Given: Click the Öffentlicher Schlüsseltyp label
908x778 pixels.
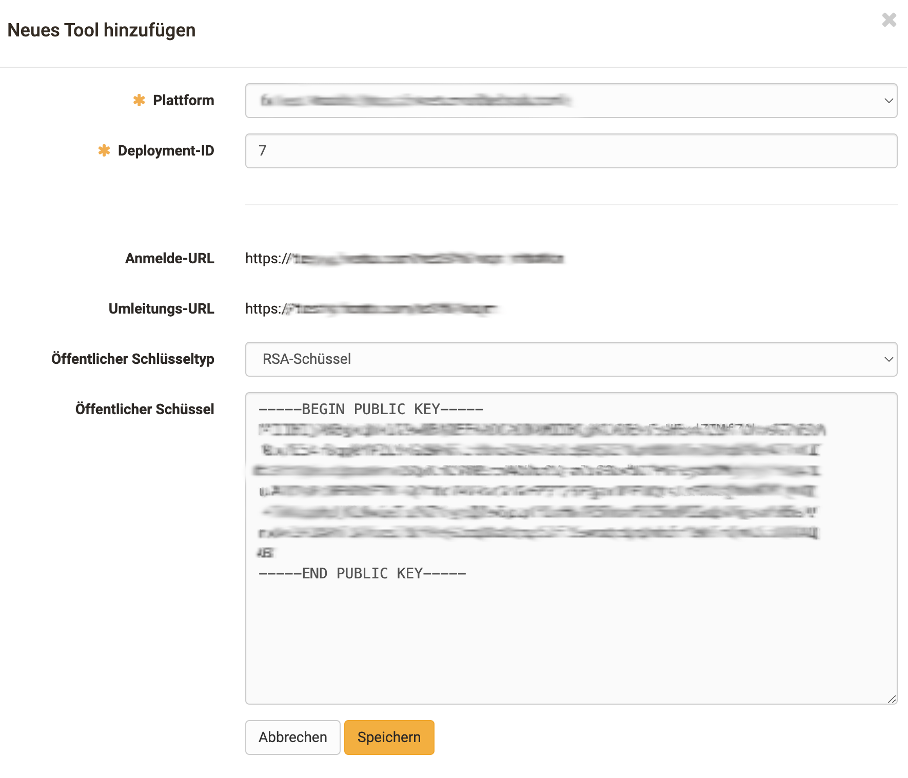Looking at the screenshot, I should (x=132, y=359).
